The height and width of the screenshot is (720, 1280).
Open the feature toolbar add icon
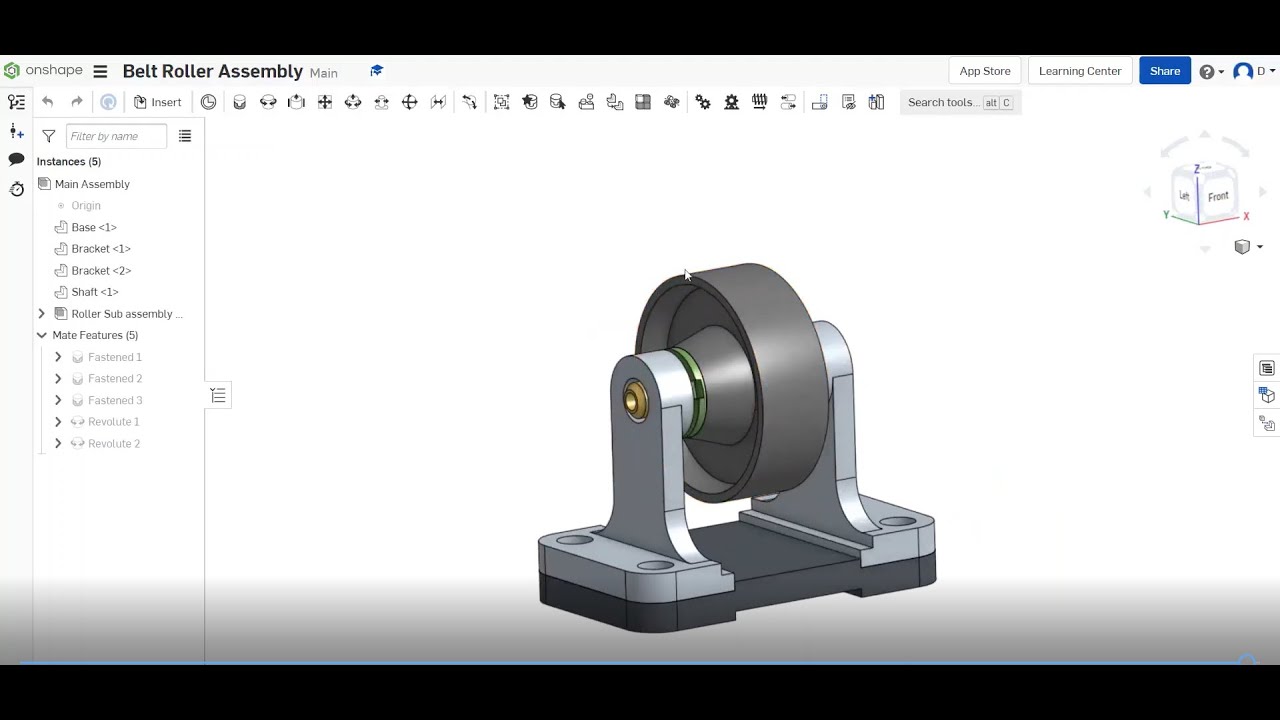16,131
